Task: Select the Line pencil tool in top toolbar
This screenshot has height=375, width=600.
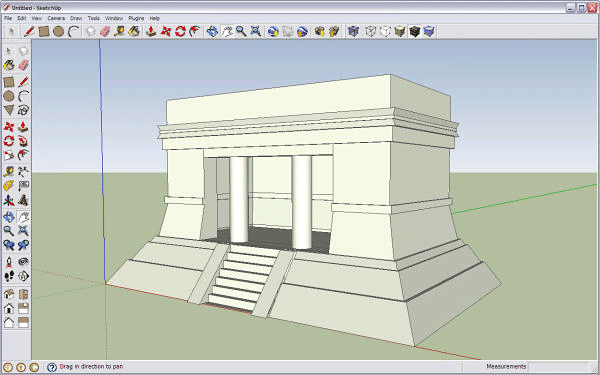Action: point(29,31)
